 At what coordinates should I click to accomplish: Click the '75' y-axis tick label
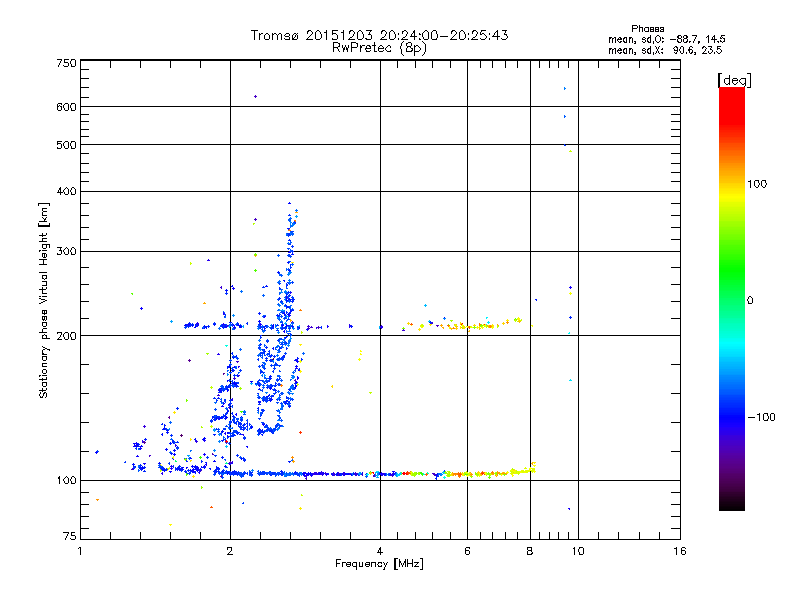(x=70, y=536)
